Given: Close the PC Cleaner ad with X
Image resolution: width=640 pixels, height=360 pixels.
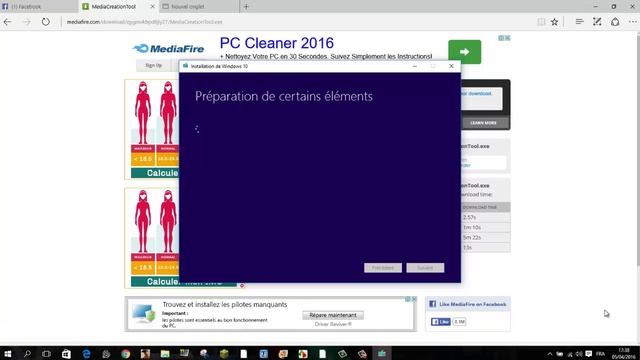Looking at the screenshot, I should coord(507,38).
